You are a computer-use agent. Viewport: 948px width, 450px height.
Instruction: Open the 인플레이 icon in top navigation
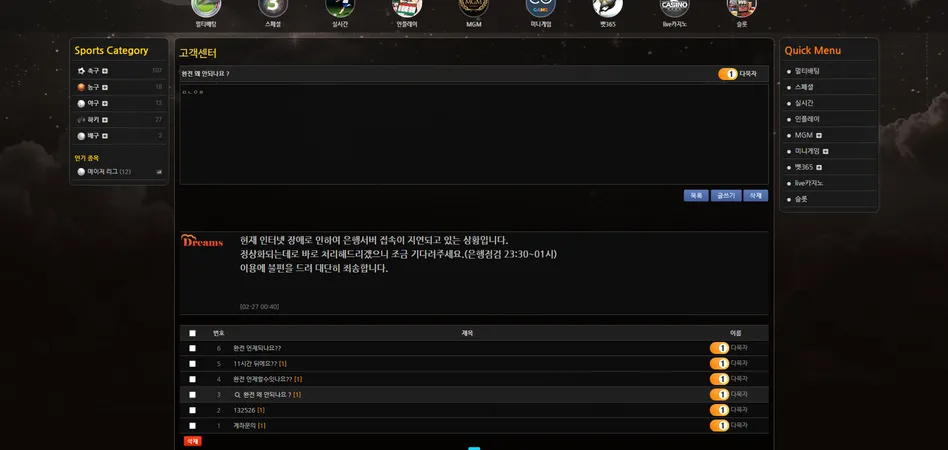pos(407,7)
